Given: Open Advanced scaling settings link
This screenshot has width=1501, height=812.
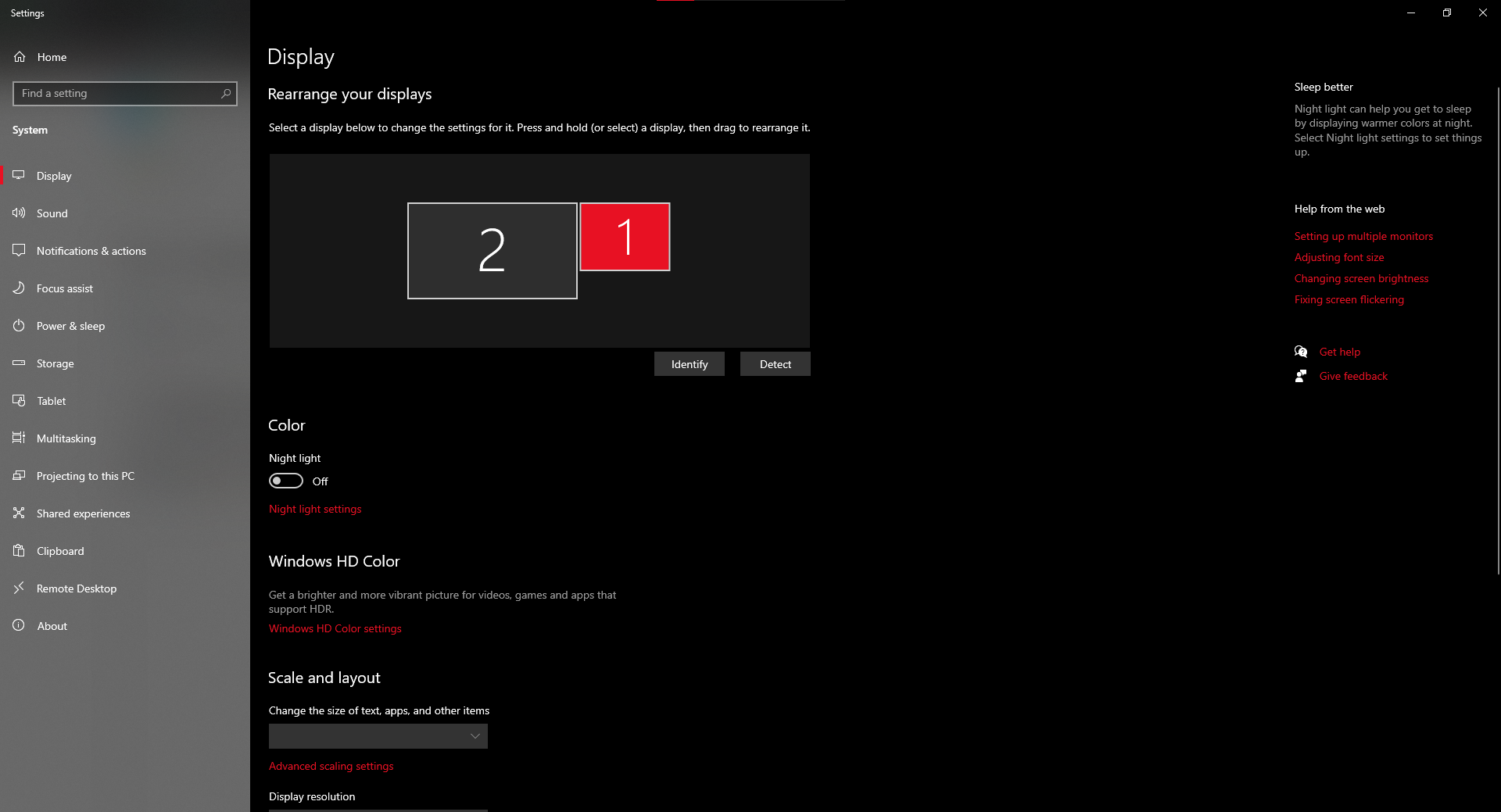Looking at the screenshot, I should (331, 766).
